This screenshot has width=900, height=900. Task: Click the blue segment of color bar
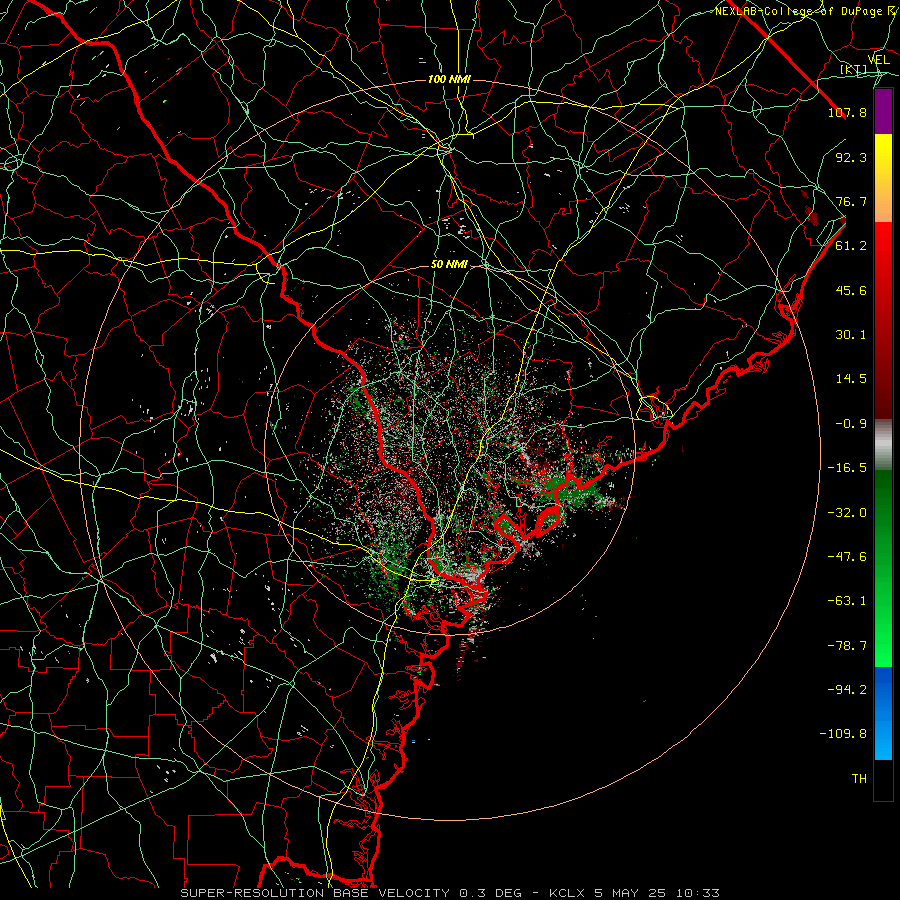point(883,713)
